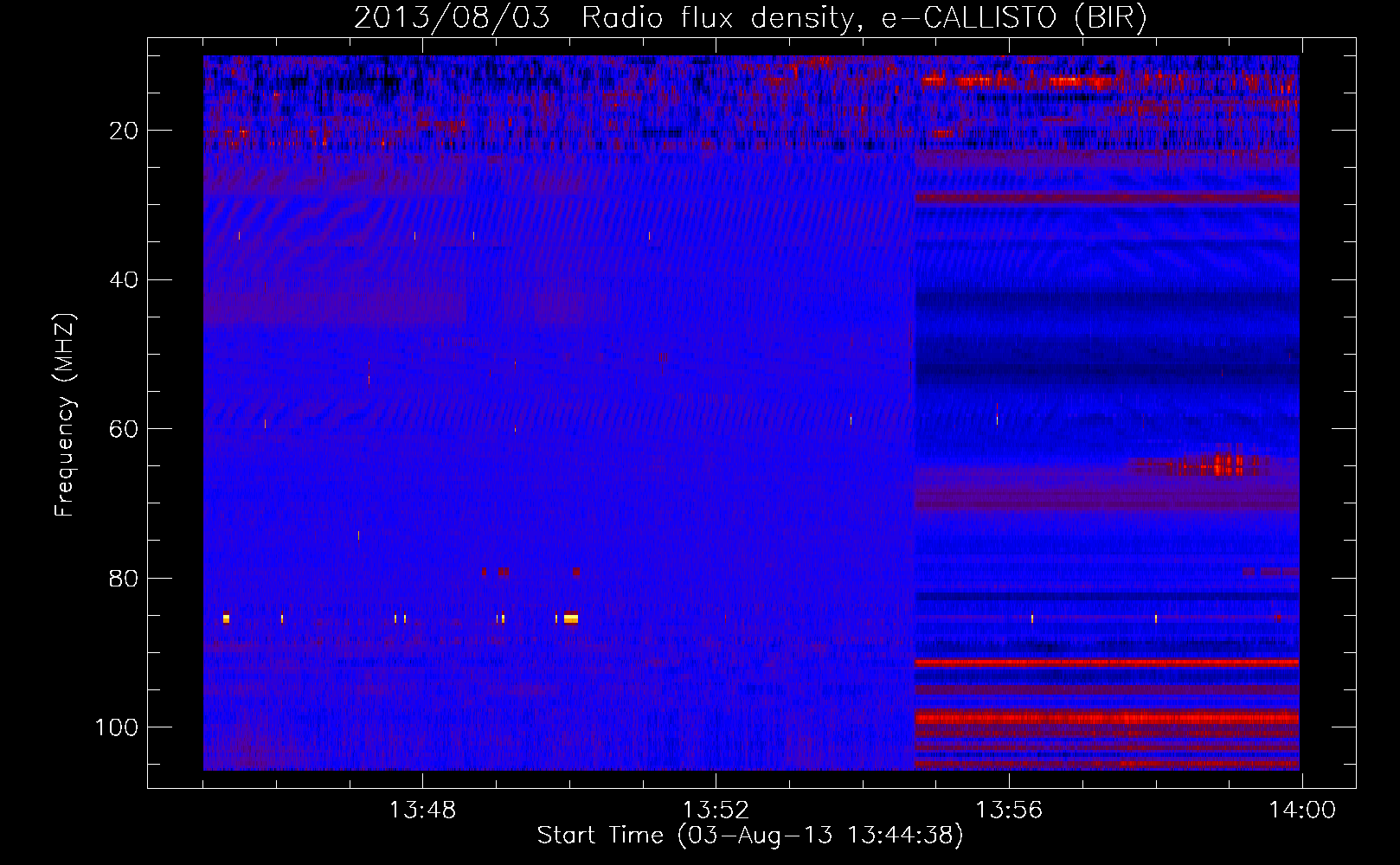Click the 'Start Time (03-Aug-13 13:44:38)' label
The width and height of the screenshot is (1400, 865).
pyautogui.click(x=750, y=836)
